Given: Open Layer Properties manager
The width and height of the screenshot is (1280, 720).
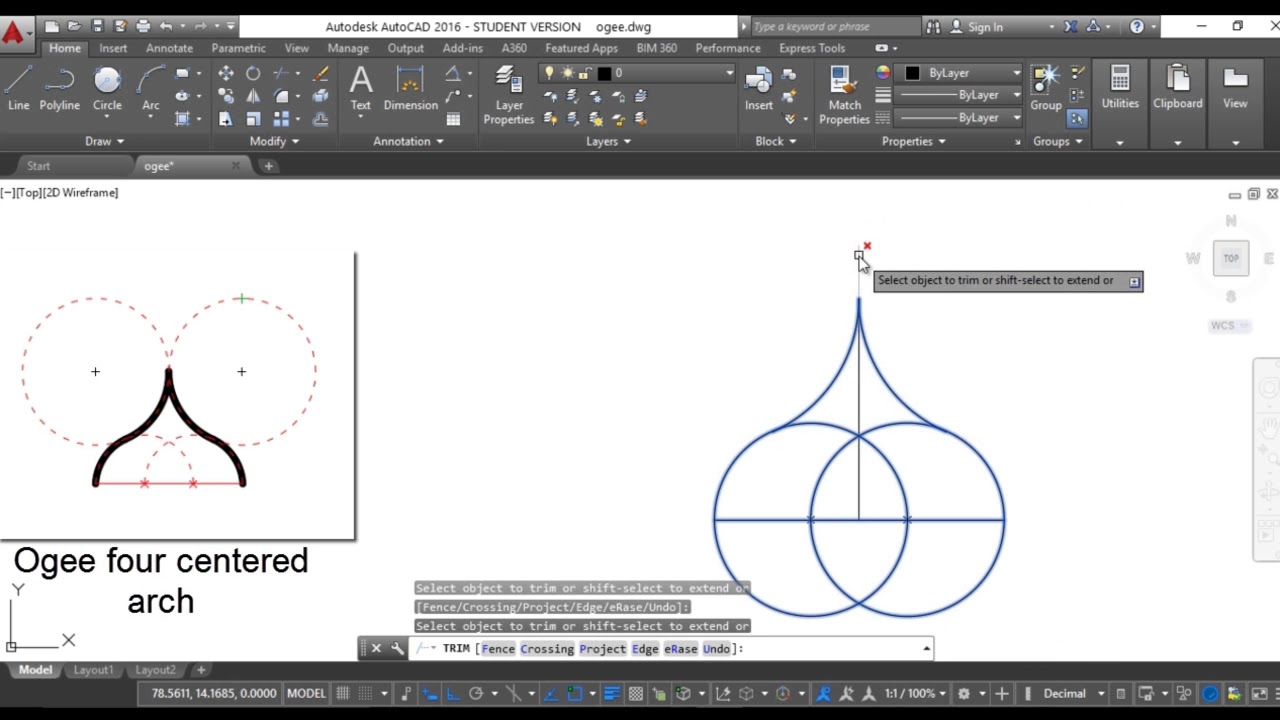Looking at the screenshot, I should [x=509, y=95].
